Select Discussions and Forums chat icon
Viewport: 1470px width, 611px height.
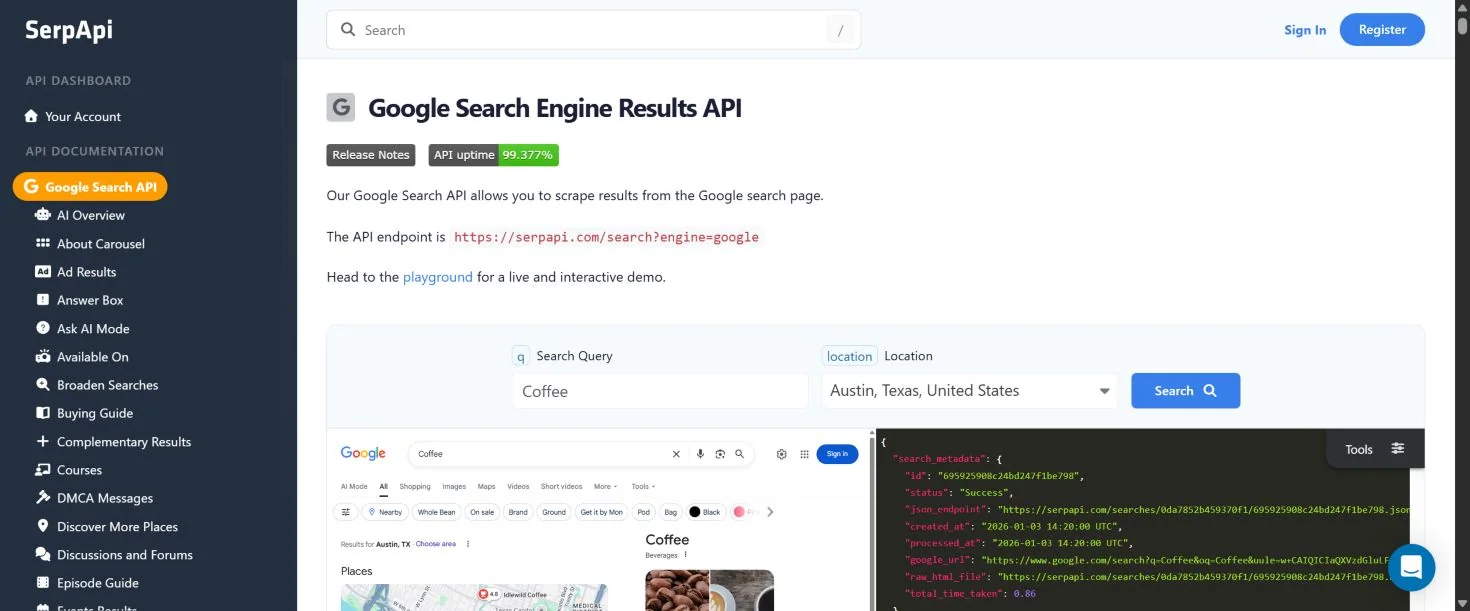click(43, 554)
